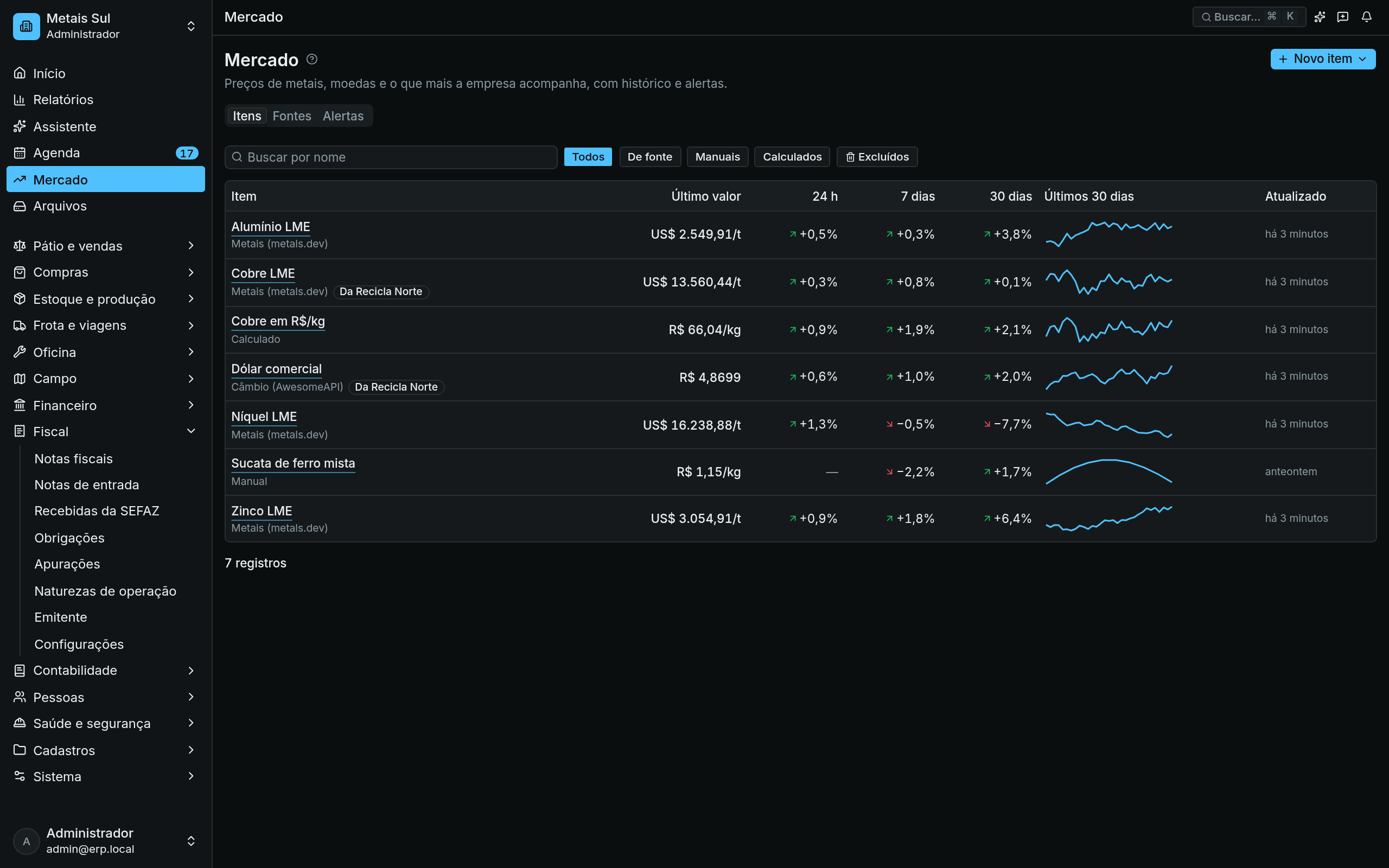1389x868 pixels.
Task: Click the Frota e viagens truck icon
Action: [20, 325]
